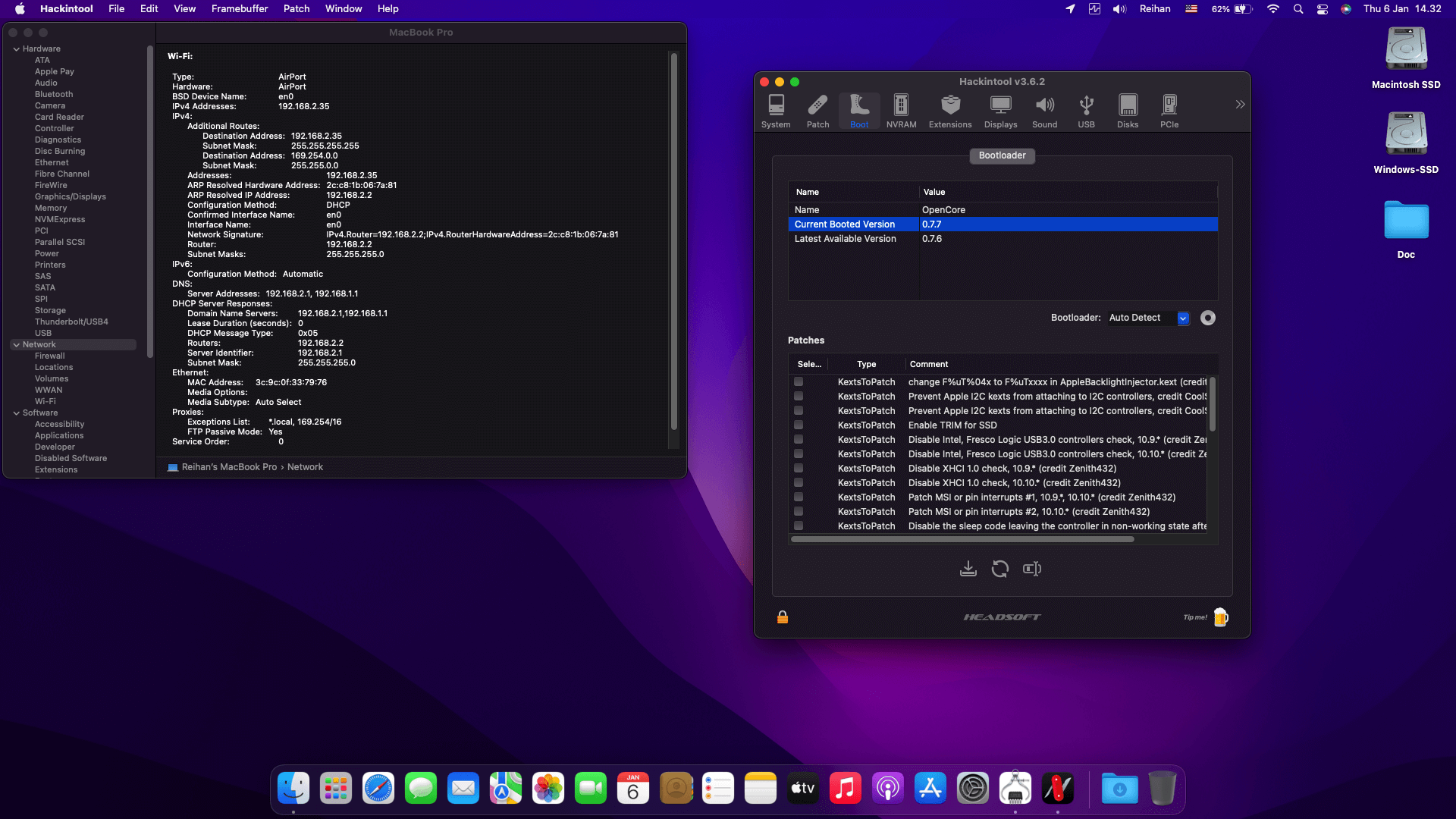Click Network in the bottom path bar
This screenshot has width=1456, height=819.
coord(305,467)
